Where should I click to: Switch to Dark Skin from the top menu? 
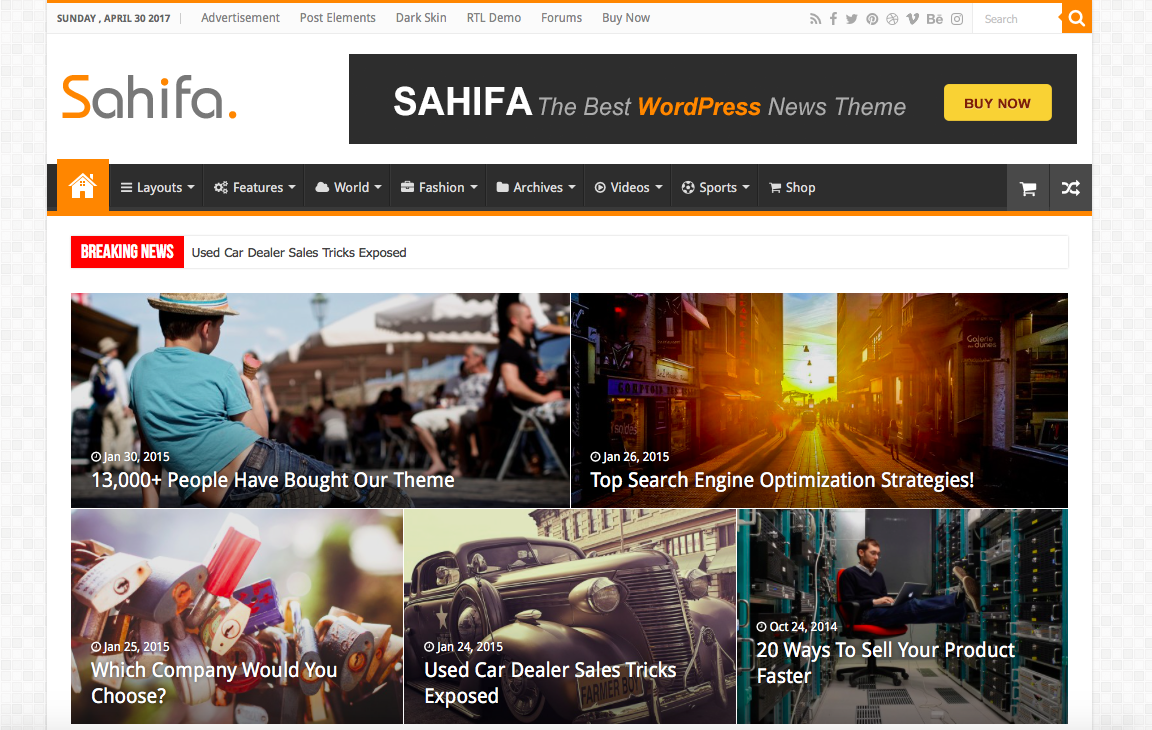421,18
